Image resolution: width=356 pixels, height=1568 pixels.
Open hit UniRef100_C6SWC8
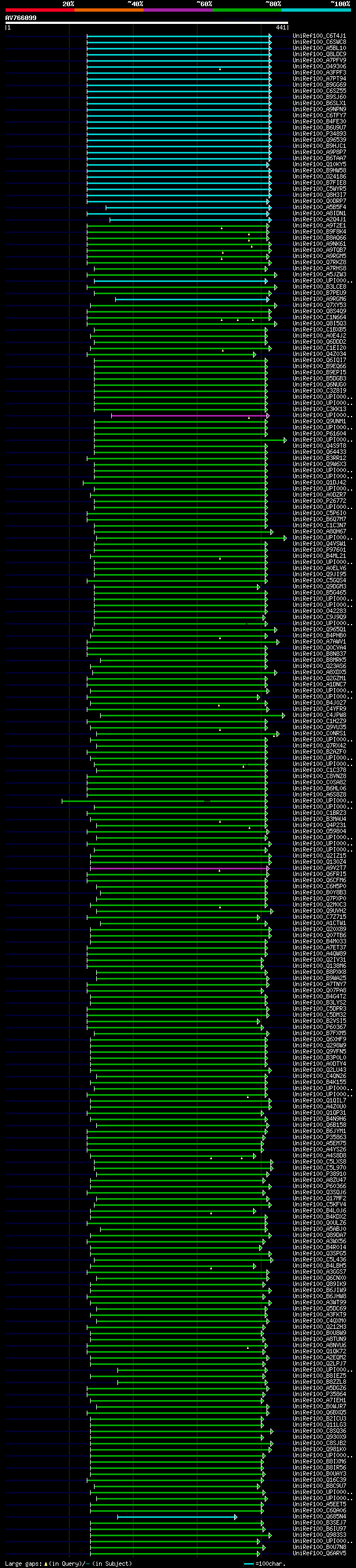pyautogui.click(x=319, y=42)
